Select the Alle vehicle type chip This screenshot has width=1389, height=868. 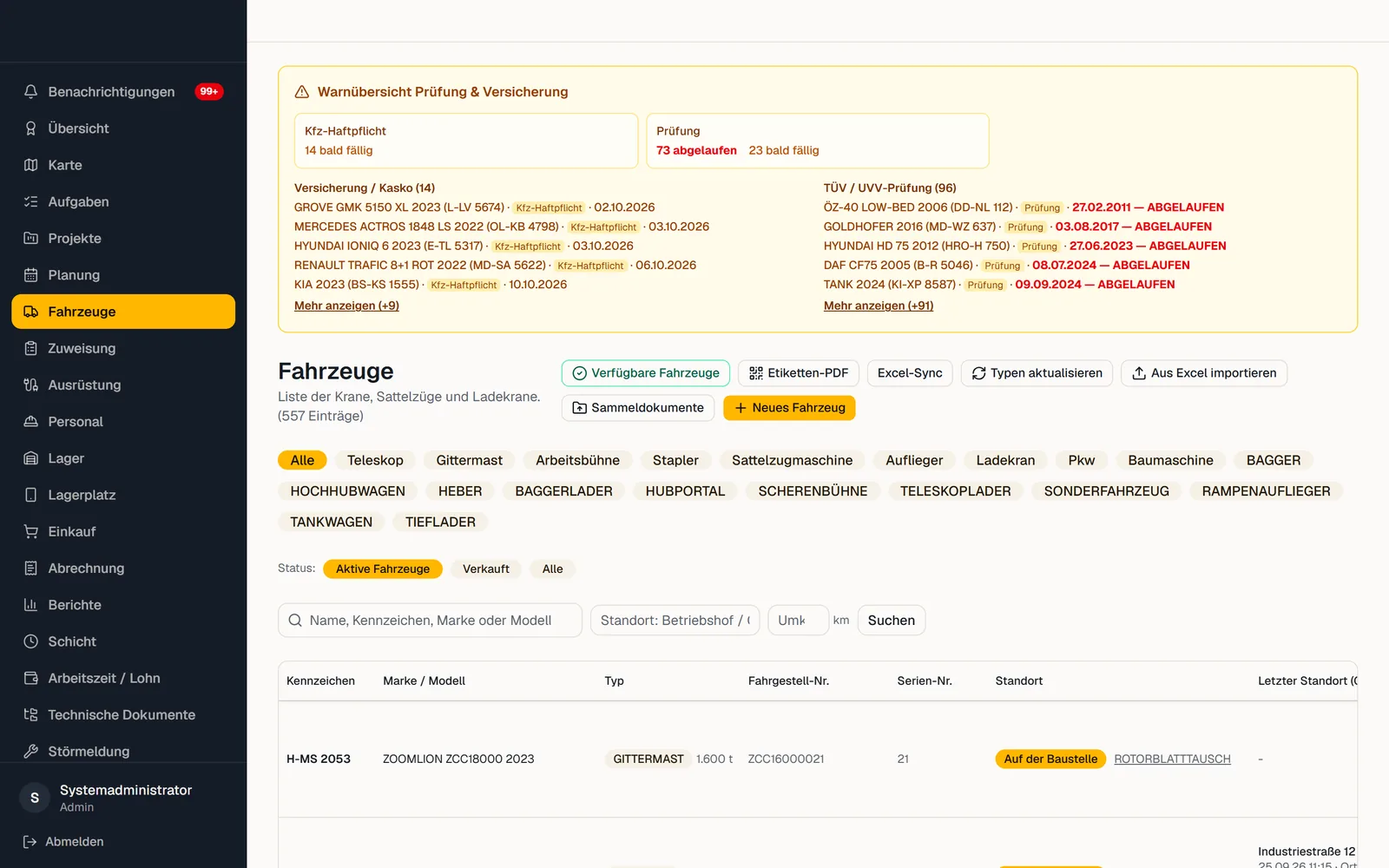tap(302, 460)
